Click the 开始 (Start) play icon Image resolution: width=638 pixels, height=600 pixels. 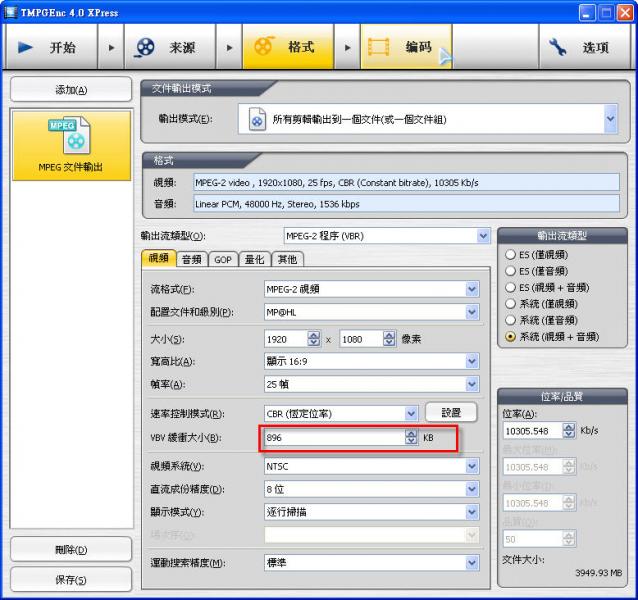point(27,47)
